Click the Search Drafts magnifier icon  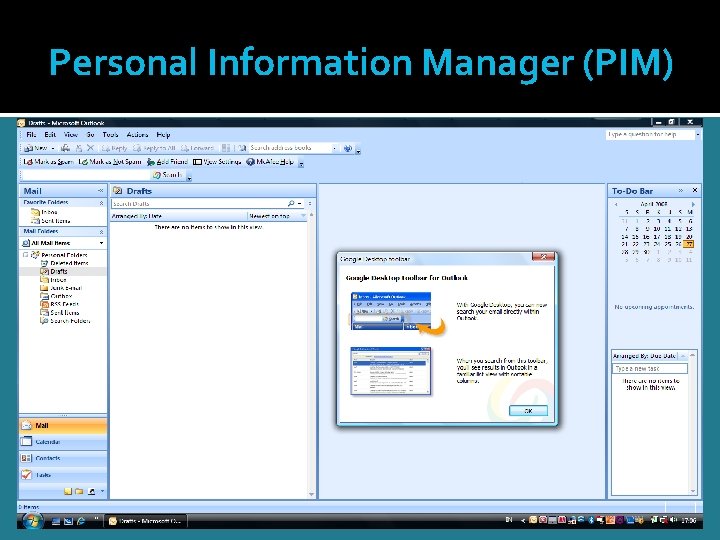(291, 203)
